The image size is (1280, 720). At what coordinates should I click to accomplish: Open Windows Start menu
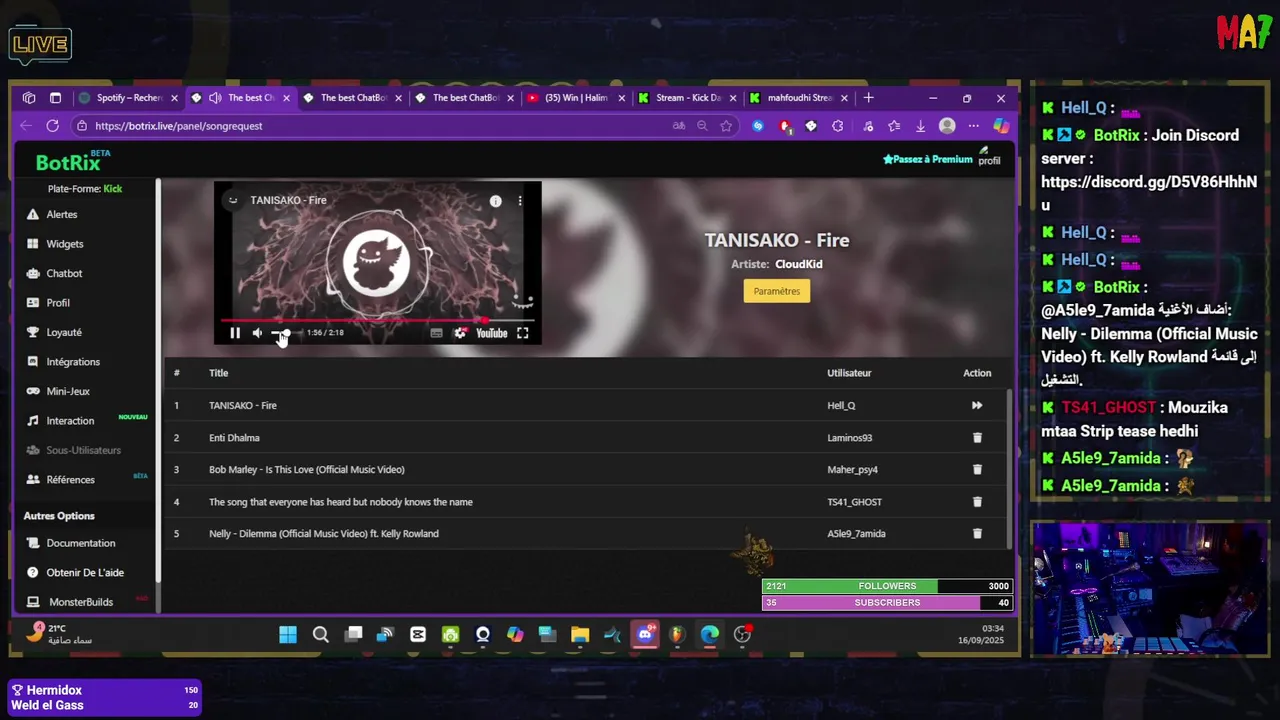click(288, 634)
